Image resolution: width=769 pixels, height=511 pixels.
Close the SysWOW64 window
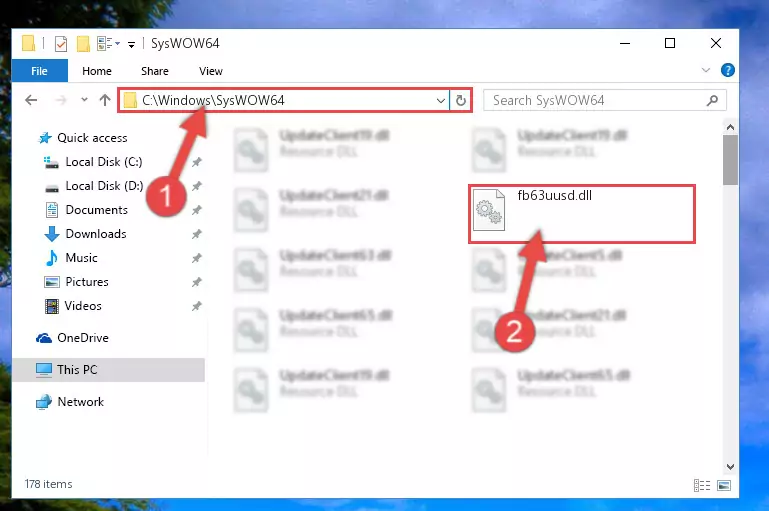tap(716, 43)
